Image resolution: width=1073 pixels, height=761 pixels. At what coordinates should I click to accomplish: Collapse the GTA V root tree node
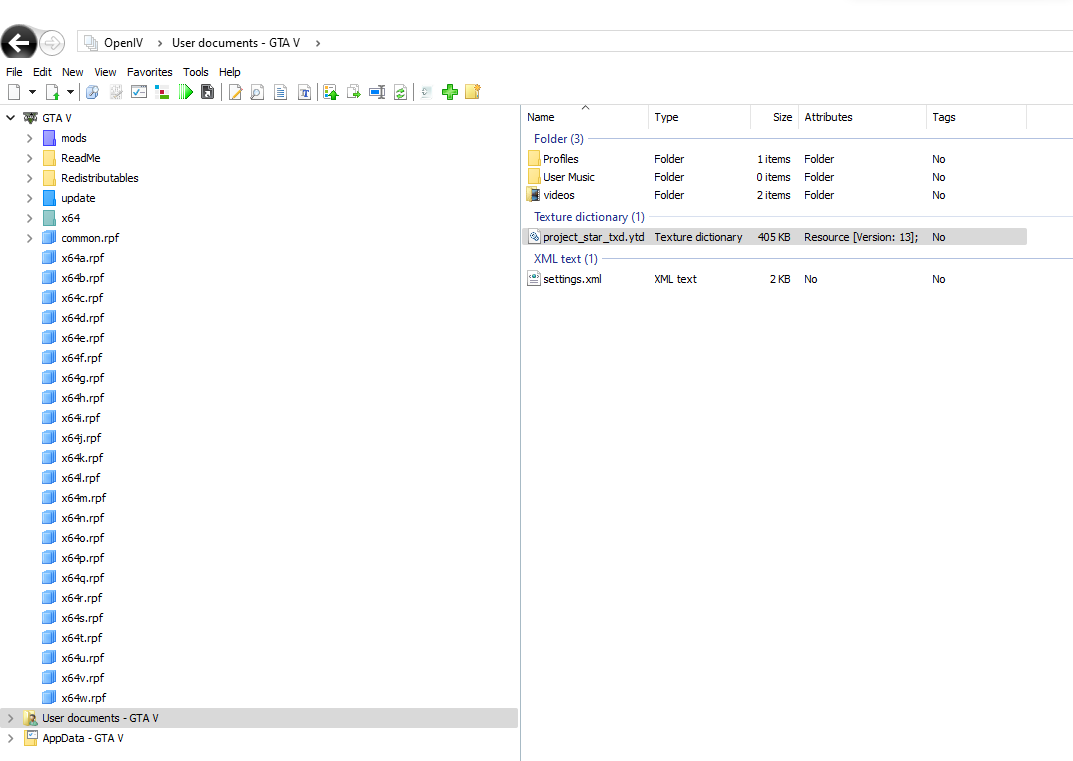[x=11, y=118]
